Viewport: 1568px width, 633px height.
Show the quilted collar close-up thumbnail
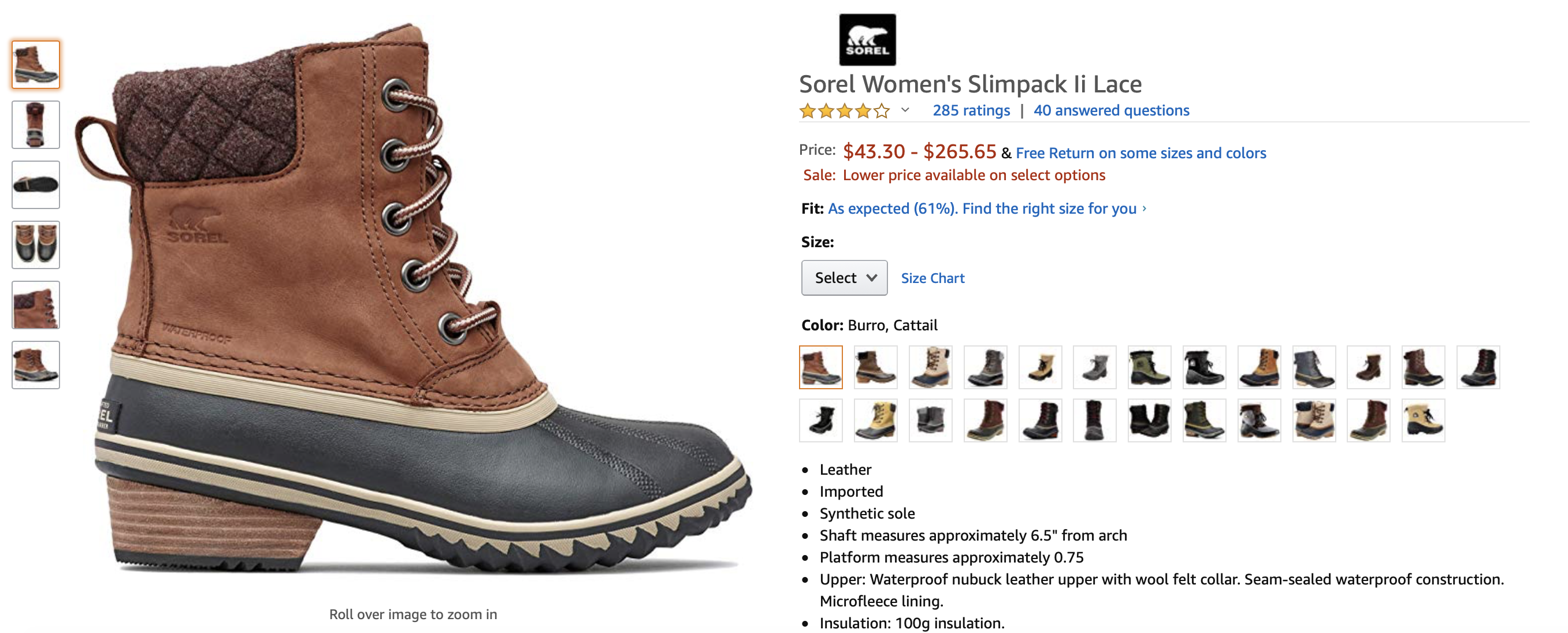tap(36, 305)
